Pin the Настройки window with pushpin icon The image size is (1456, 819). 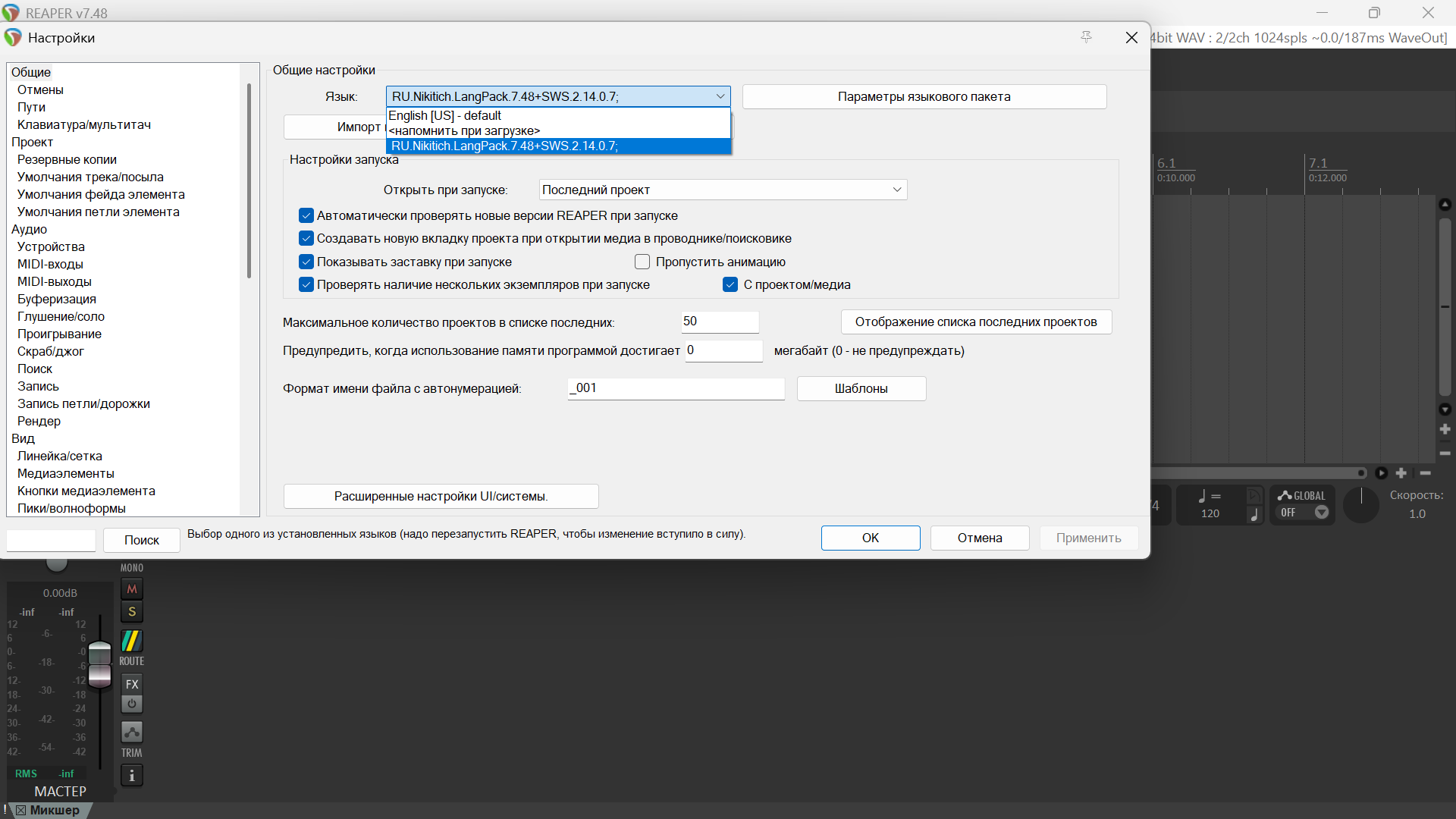[1086, 37]
